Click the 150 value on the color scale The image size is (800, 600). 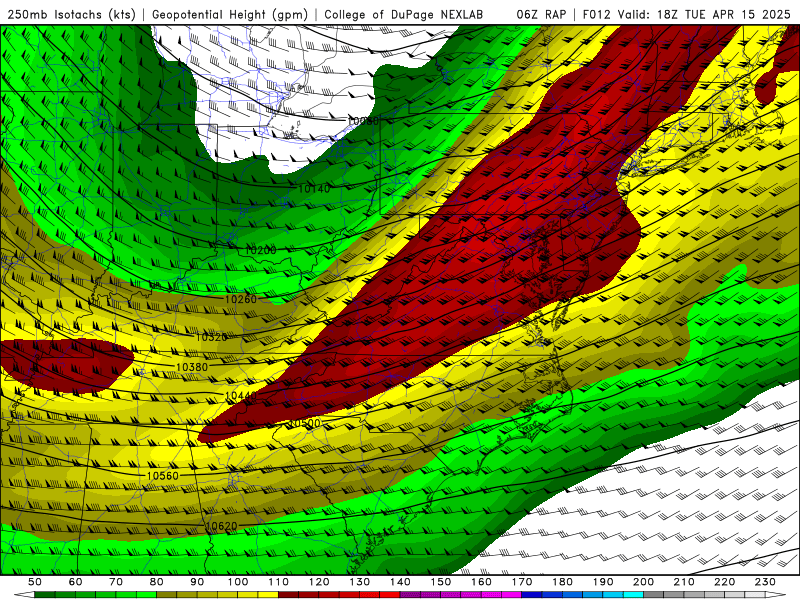click(441, 582)
